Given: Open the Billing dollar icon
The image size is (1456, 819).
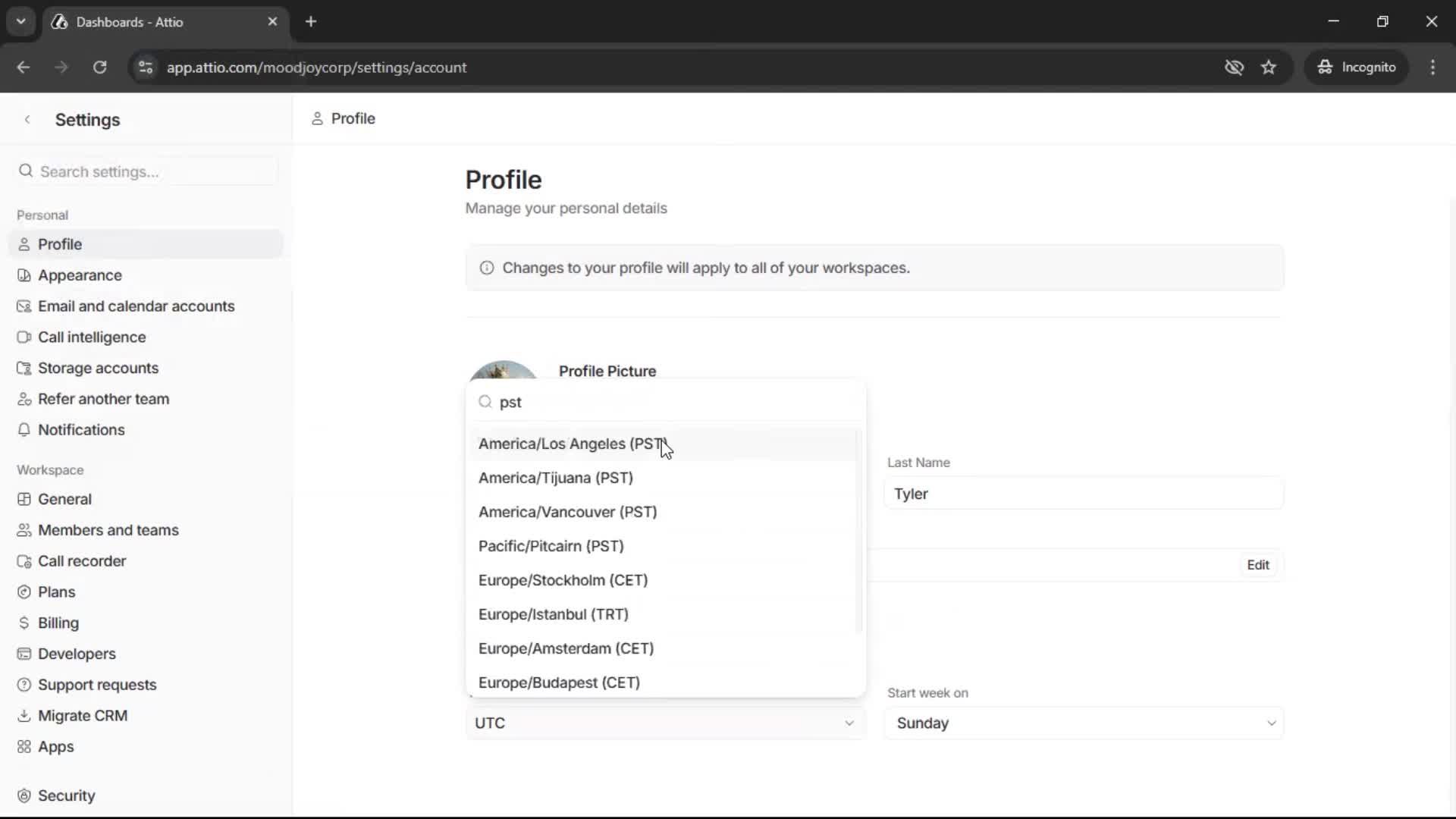Looking at the screenshot, I should (24, 623).
